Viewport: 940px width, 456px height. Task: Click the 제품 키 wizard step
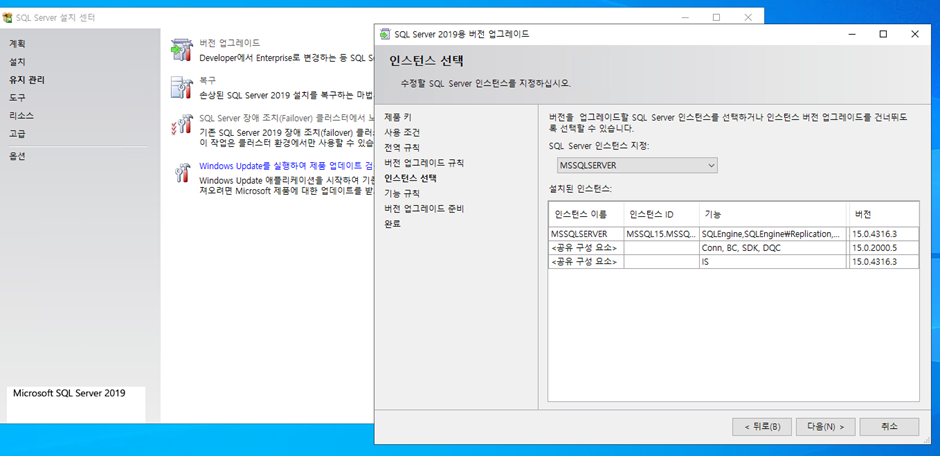point(397,117)
